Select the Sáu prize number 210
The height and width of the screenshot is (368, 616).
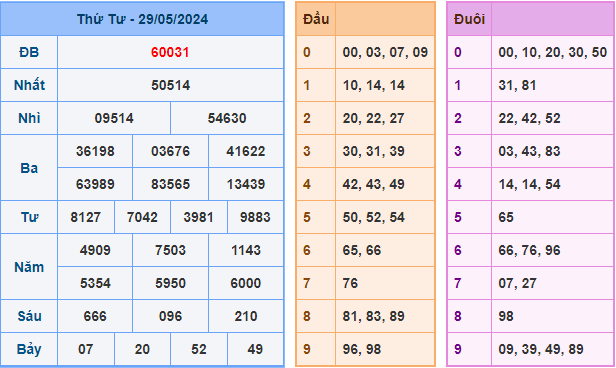246,316
